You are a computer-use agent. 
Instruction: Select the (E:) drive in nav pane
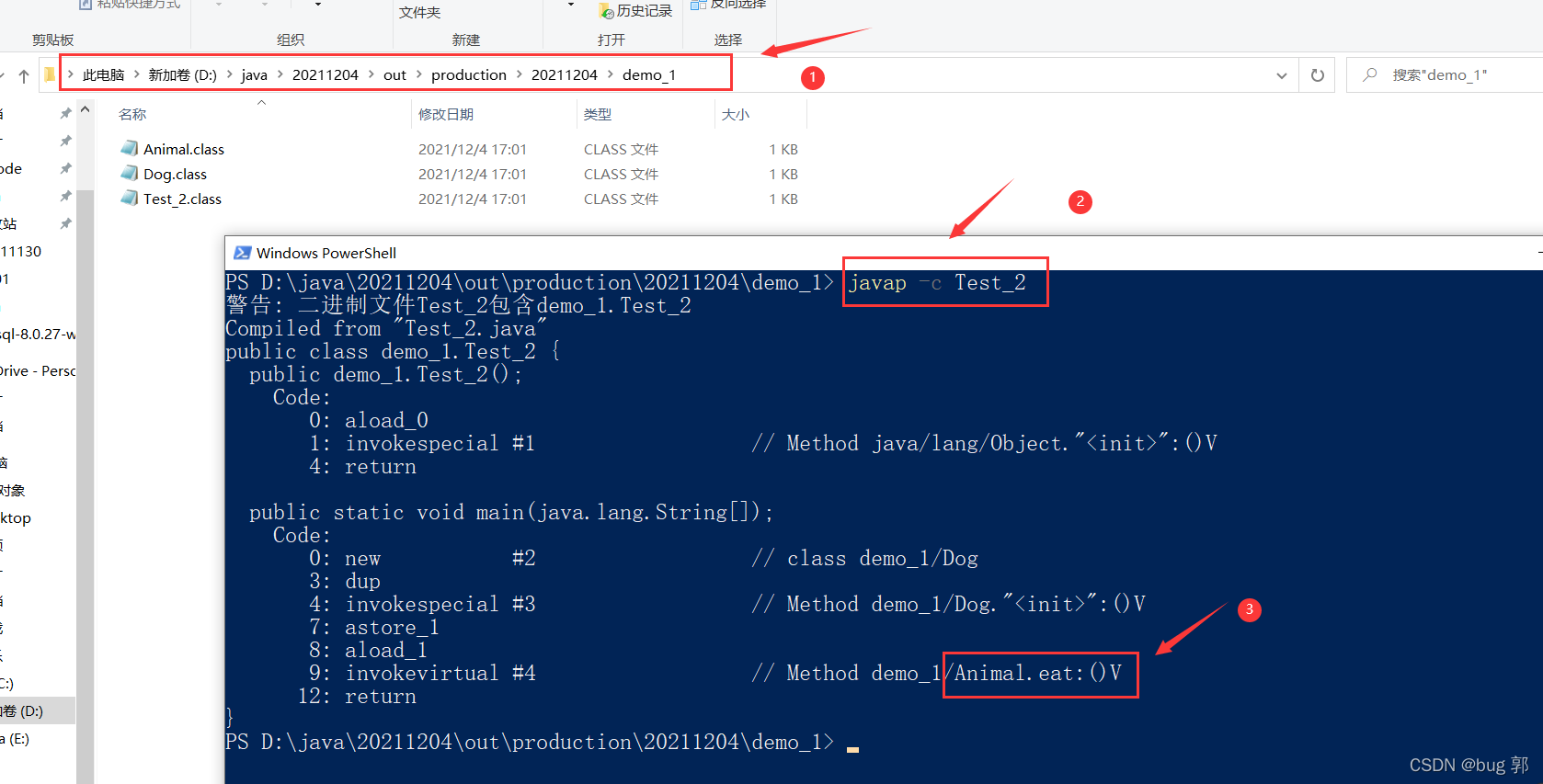pyautogui.click(x=15, y=738)
